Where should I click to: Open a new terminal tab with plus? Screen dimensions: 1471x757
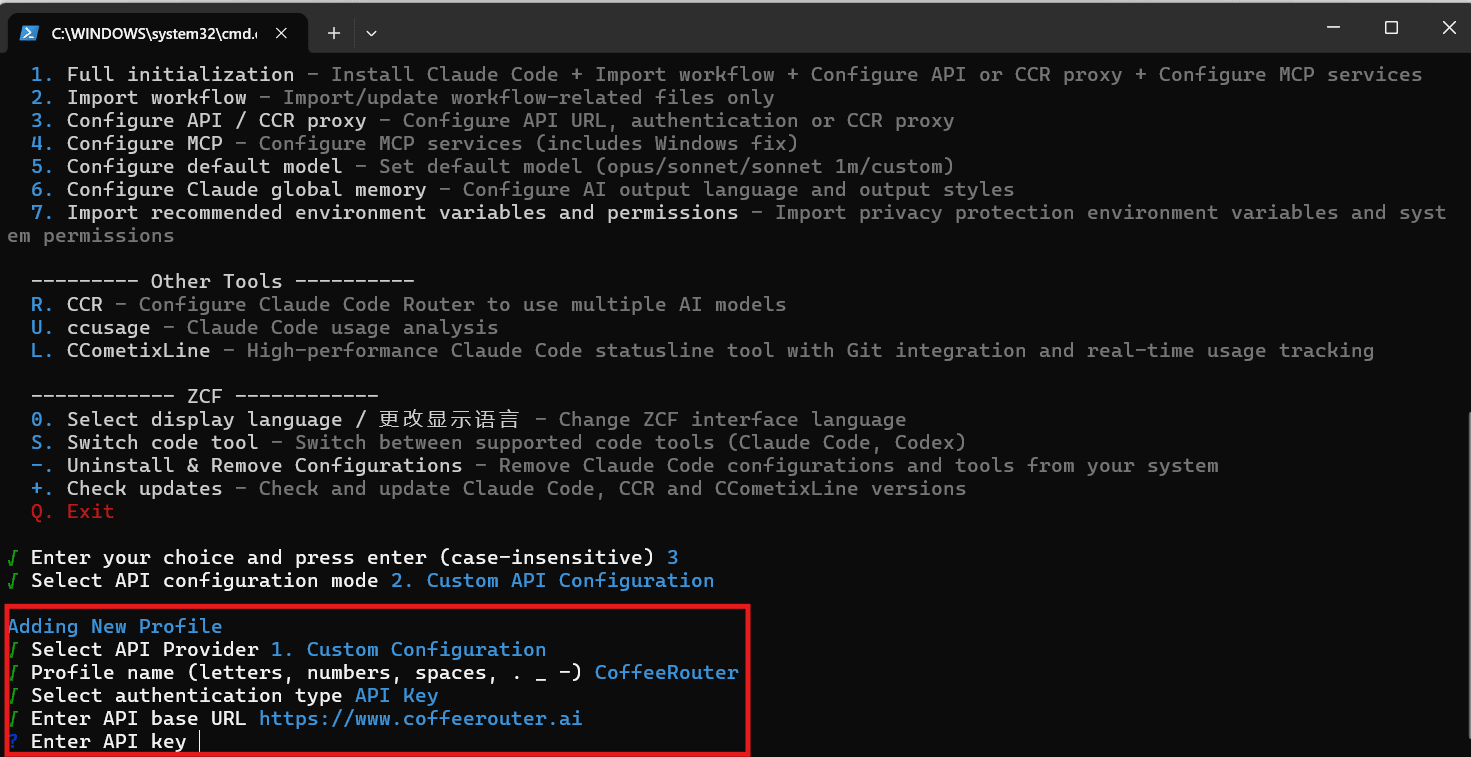click(x=334, y=33)
